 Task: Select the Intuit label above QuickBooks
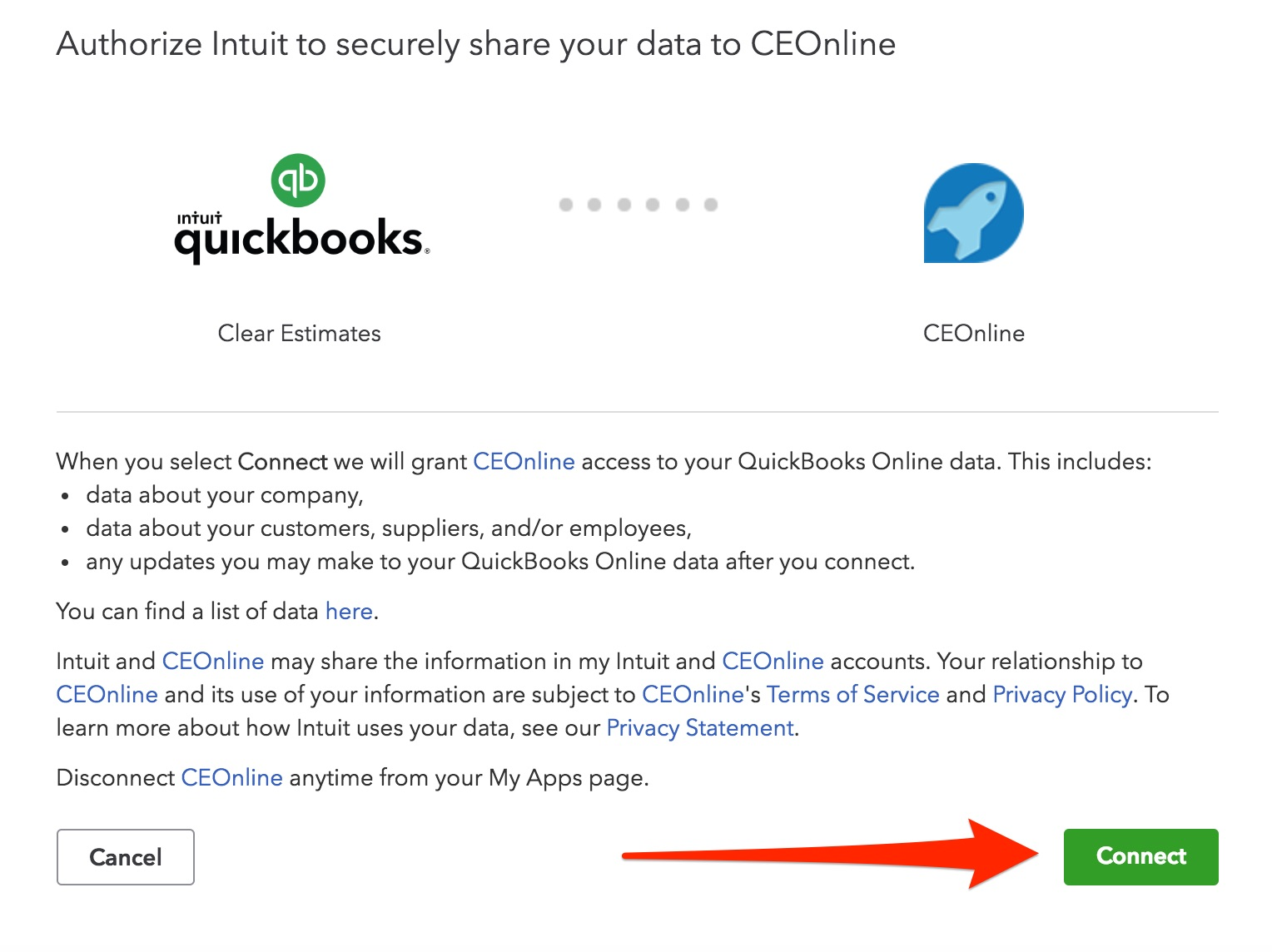coord(201,218)
